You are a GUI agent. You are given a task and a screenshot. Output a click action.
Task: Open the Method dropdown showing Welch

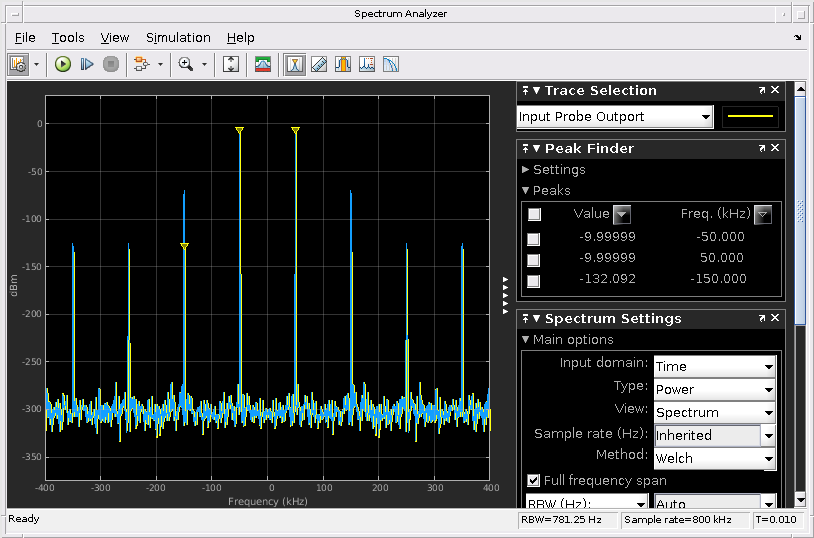(715, 459)
